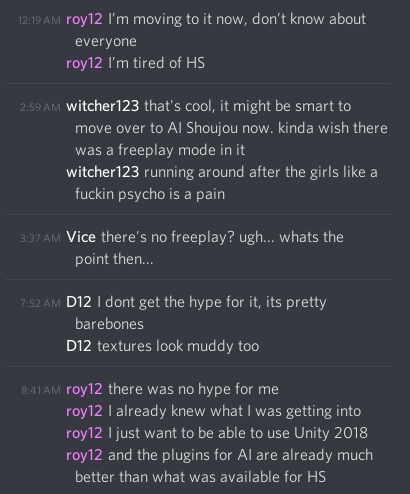Click witcher123 username beside 'running around' message
This screenshot has width=410, height=494.
[x=103, y=172]
